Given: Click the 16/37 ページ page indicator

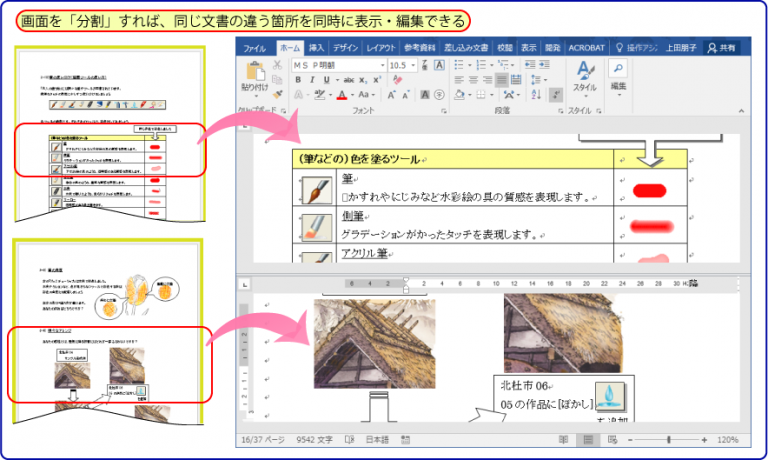Looking at the screenshot, I should [263, 440].
